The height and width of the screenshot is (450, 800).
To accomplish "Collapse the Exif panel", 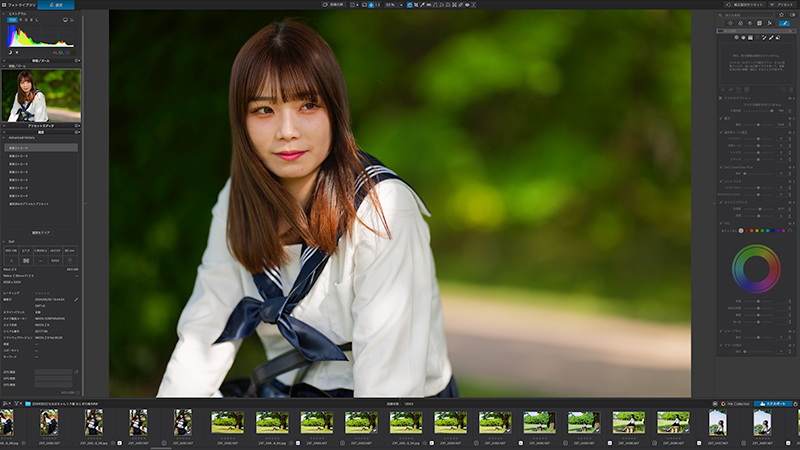I will (4, 242).
